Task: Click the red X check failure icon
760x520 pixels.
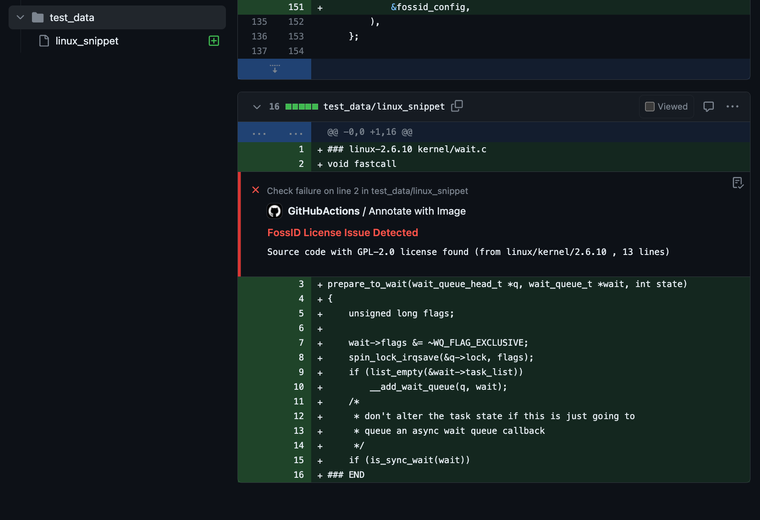Action: point(255,190)
